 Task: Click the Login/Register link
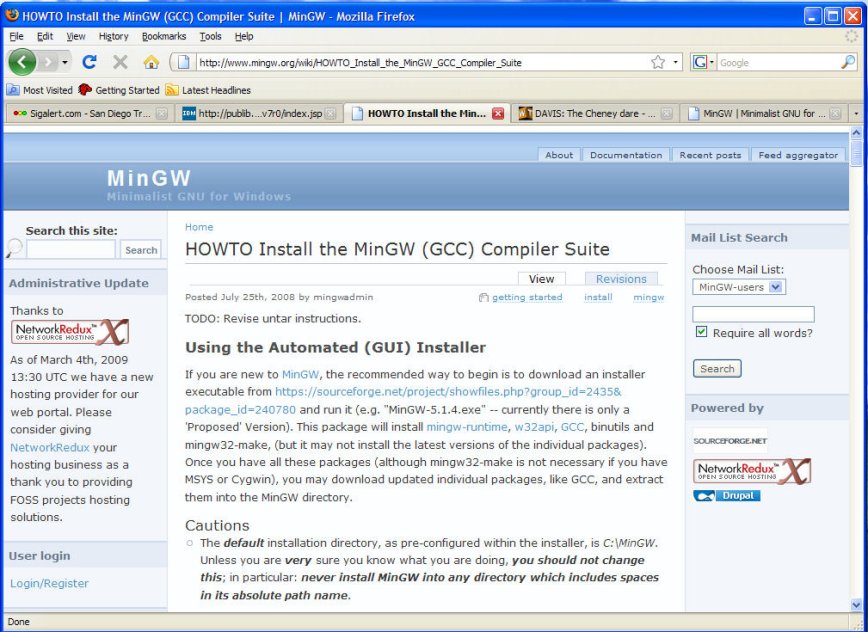pos(49,583)
